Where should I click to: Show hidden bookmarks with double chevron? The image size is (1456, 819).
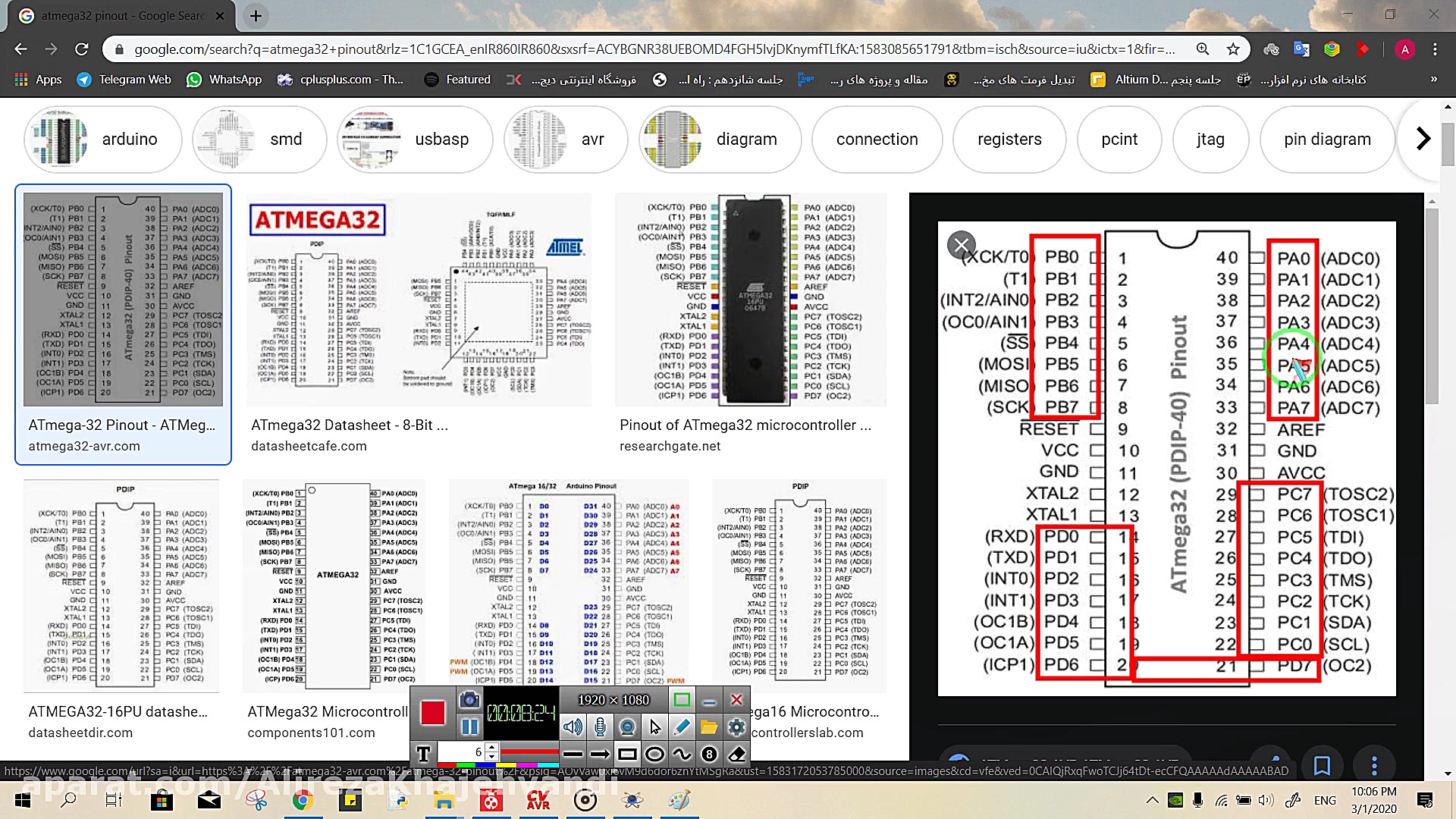tap(1433, 79)
